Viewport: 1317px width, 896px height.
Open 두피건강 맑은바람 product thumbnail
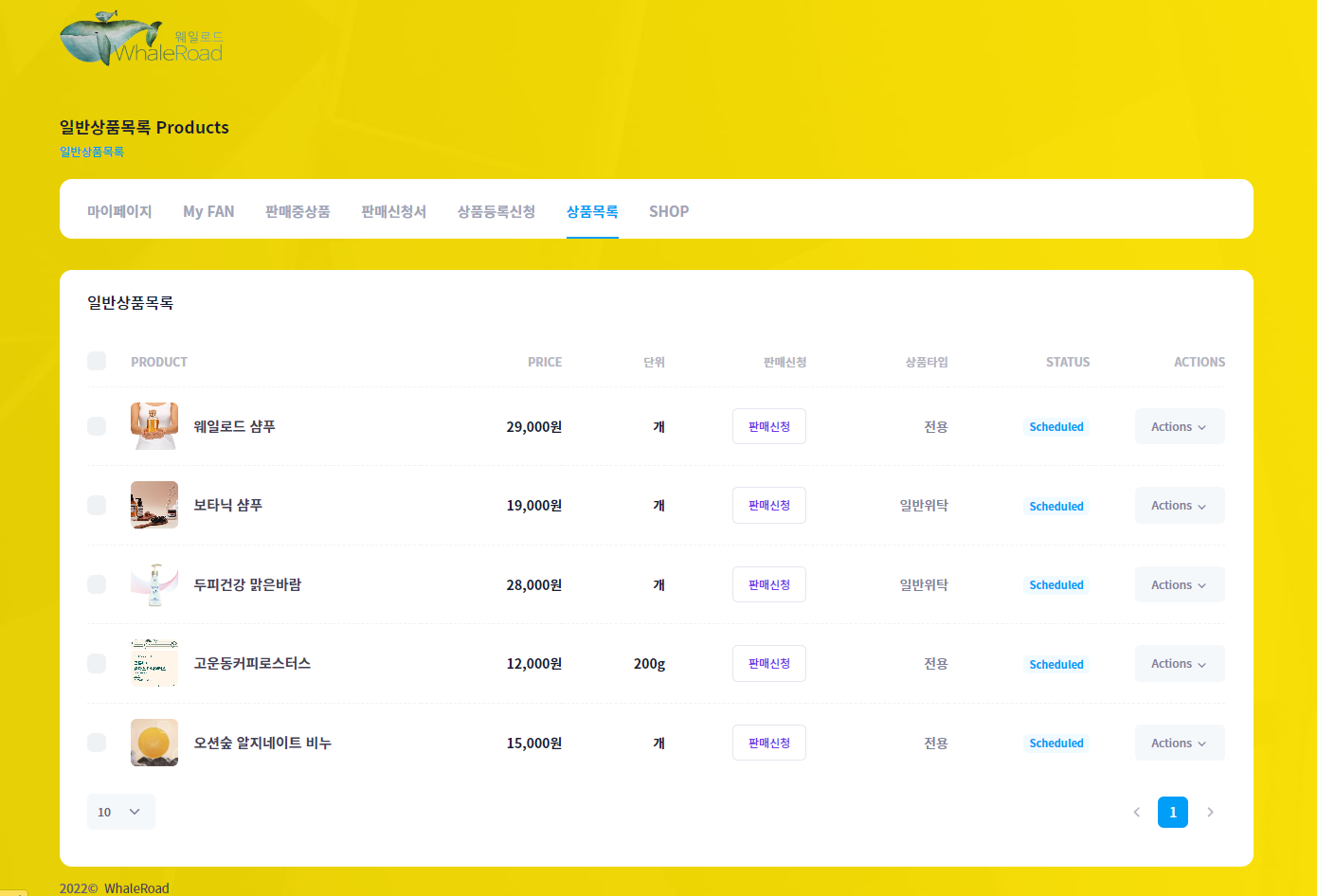[x=154, y=584]
